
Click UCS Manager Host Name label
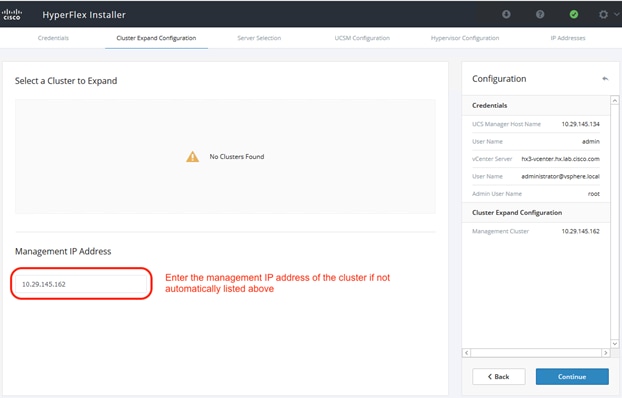coord(506,124)
